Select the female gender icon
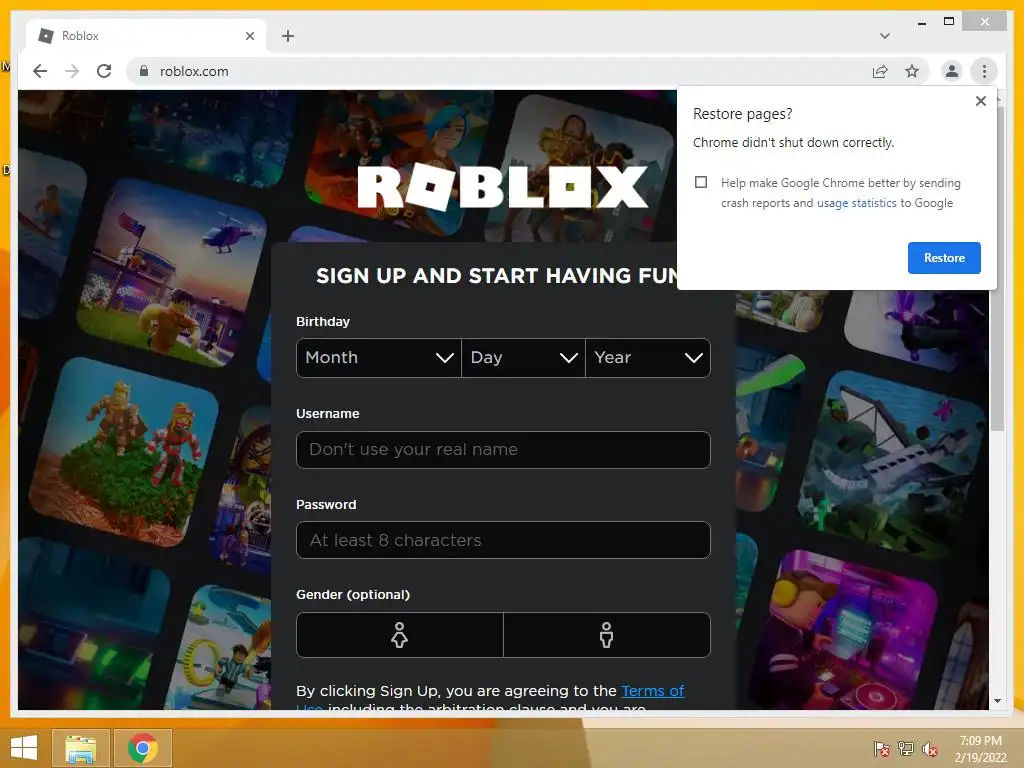The height and width of the screenshot is (768, 1024). [400, 635]
